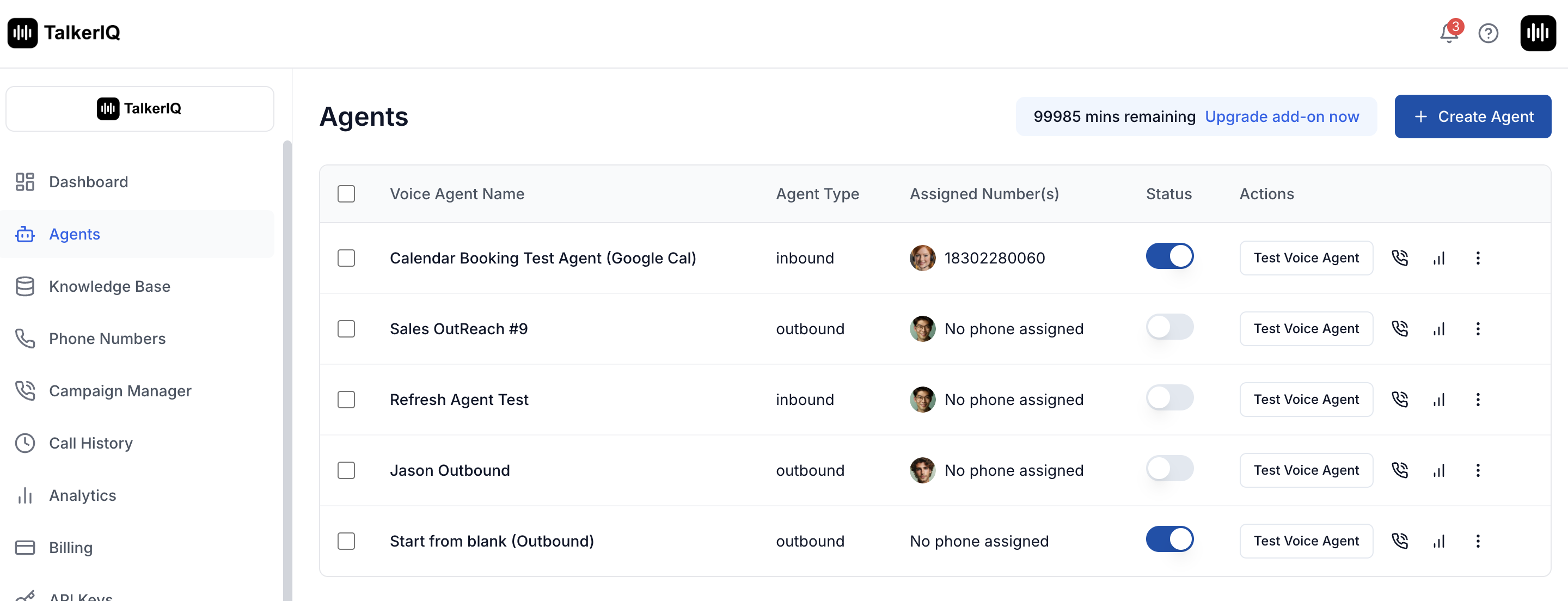
Task: Select all agents checkbox in header
Action: point(346,194)
